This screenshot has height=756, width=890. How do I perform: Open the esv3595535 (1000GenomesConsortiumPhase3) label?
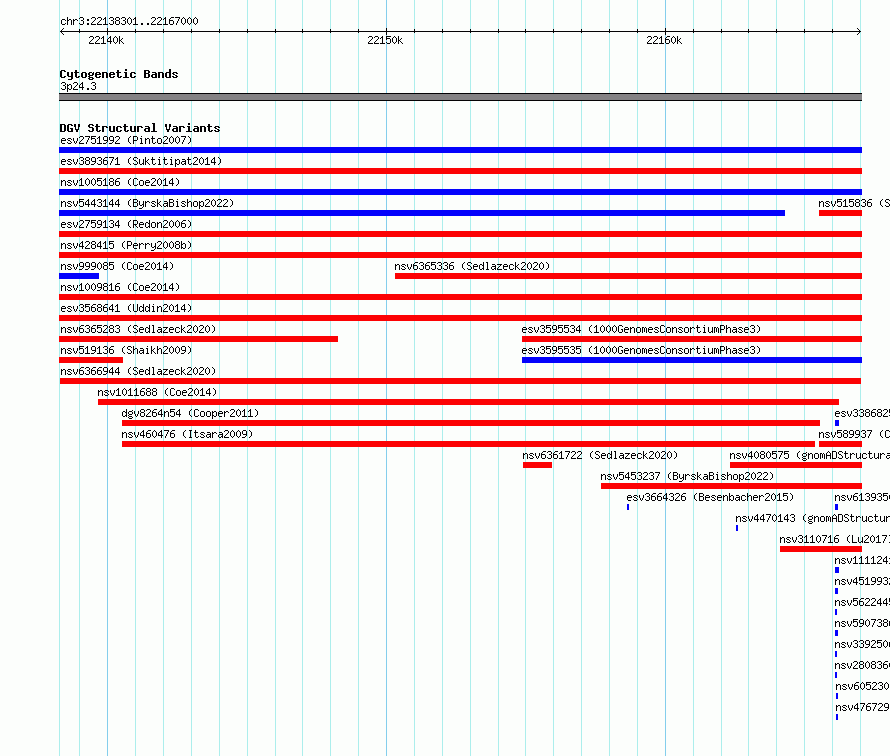pos(641,350)
